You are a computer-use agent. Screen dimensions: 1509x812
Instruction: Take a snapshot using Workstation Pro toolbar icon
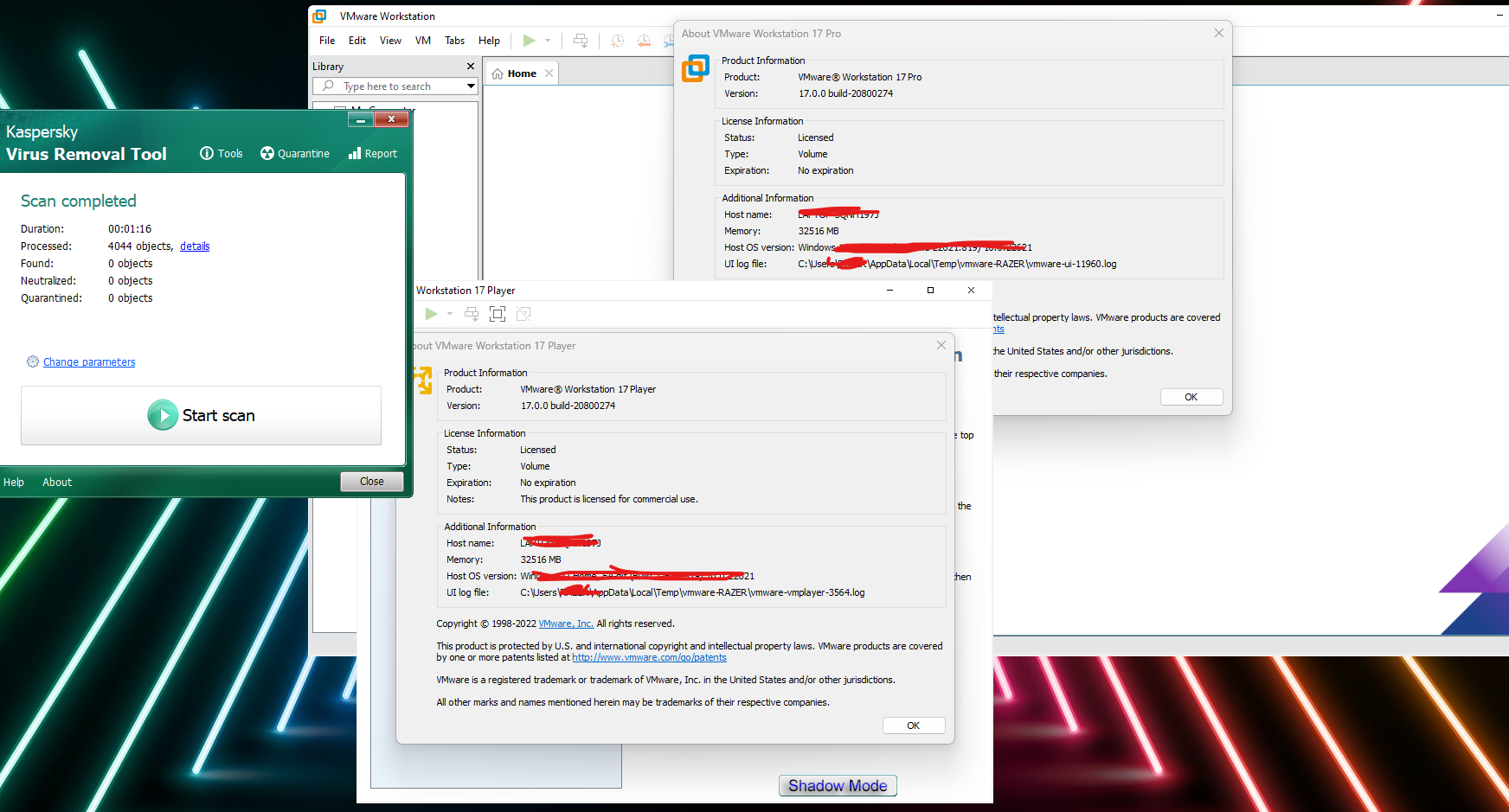617,41
